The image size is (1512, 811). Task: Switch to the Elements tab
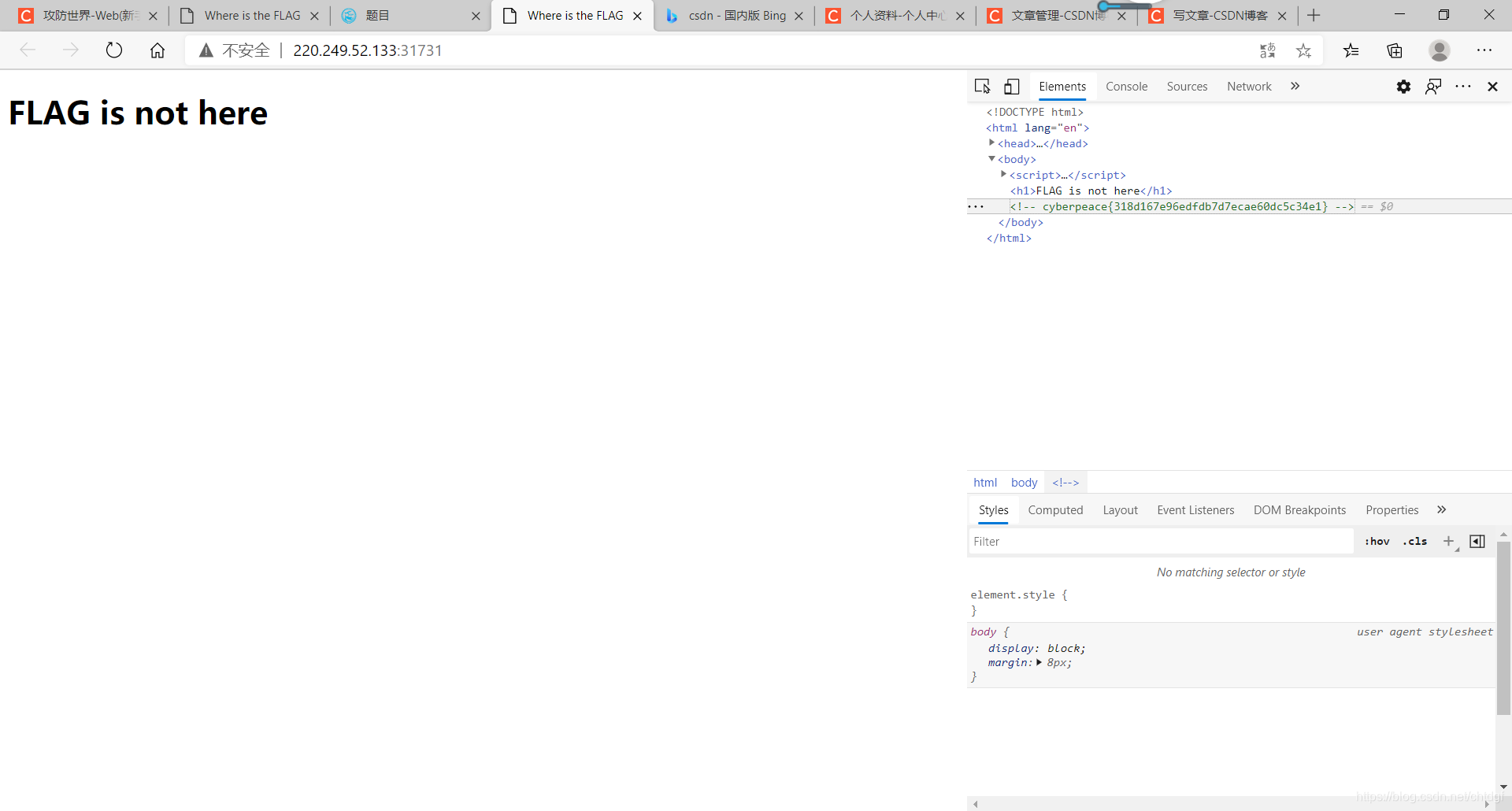[1062, 87]
